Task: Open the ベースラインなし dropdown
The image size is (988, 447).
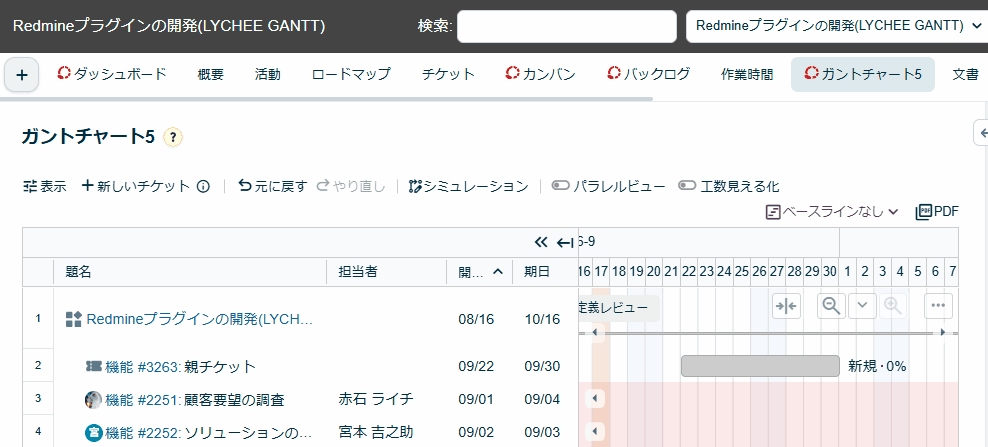Action: coord(832,212)
